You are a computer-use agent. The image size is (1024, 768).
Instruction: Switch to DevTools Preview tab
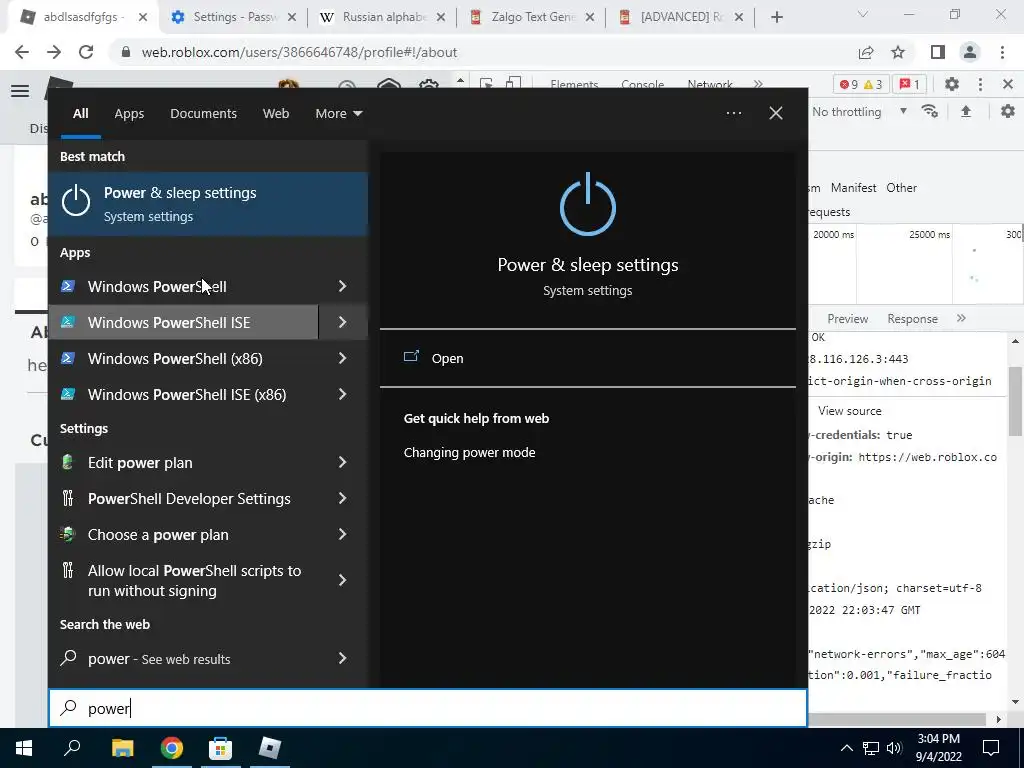[x=847, y=319]
